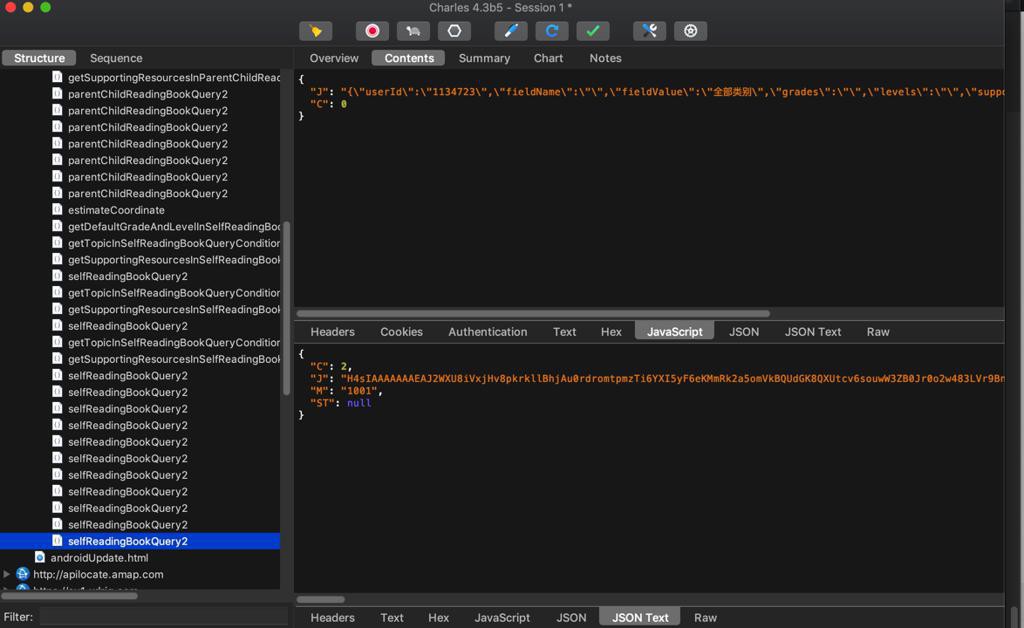The height and width of the screenshot is (628, 1024).
Task: Click the Compose pen icon in toolbar
Action: coord(510,31)
